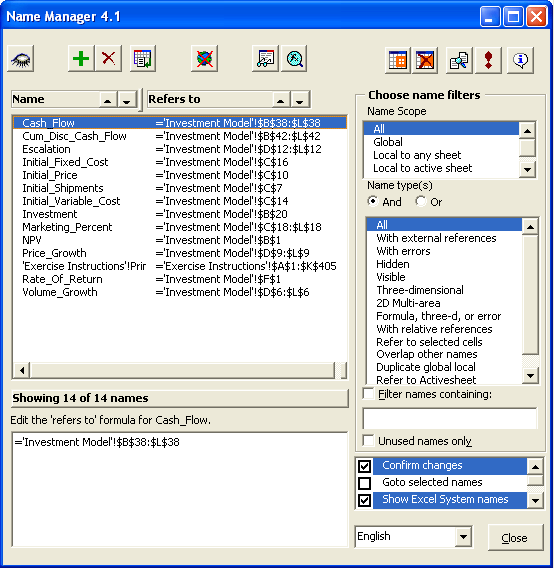Filter by Overlap other names
The width and height of the screenshot is (554, 568).
[444, 354]
